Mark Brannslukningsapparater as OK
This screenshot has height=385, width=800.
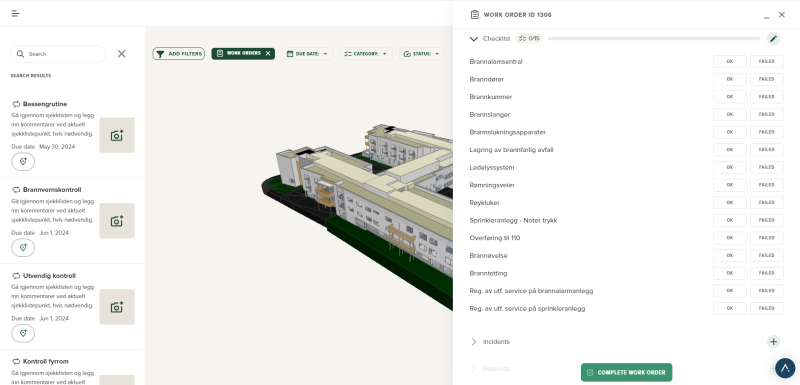[x=730, y=132]
